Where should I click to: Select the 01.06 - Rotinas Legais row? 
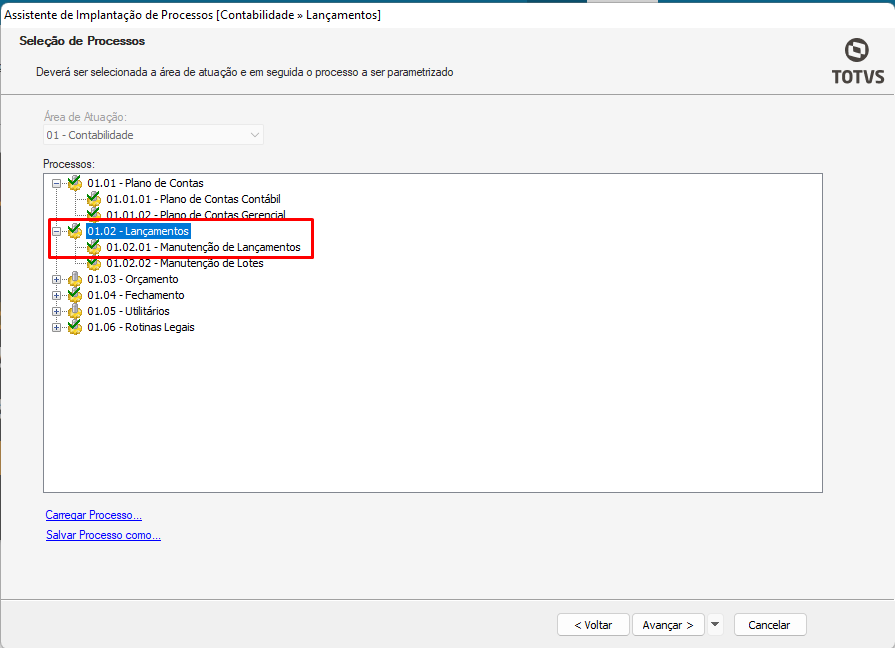(x=141, y=327)
